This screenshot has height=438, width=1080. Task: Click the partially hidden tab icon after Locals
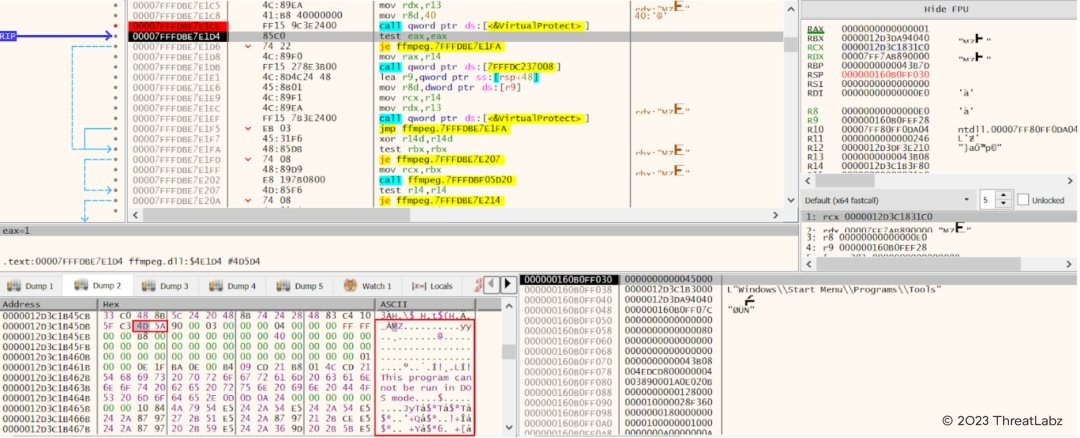[x=476, y=285]
